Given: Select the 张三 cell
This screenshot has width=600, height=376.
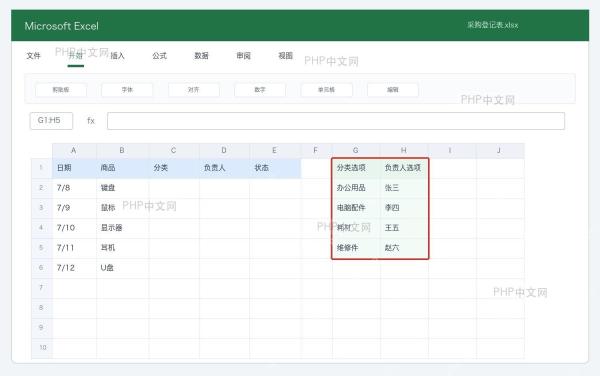Looking at the screenshot, I should tap(404, 188).
